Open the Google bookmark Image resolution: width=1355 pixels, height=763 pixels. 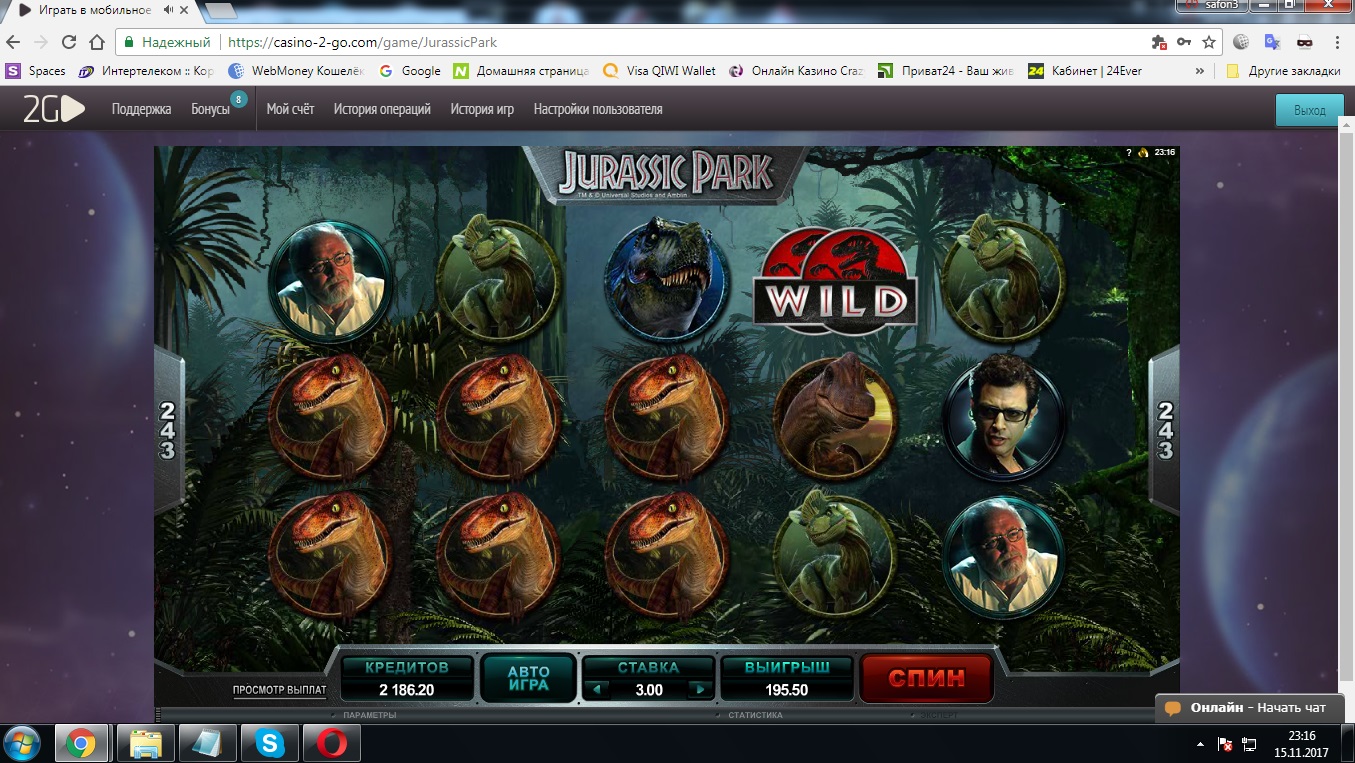410,71
